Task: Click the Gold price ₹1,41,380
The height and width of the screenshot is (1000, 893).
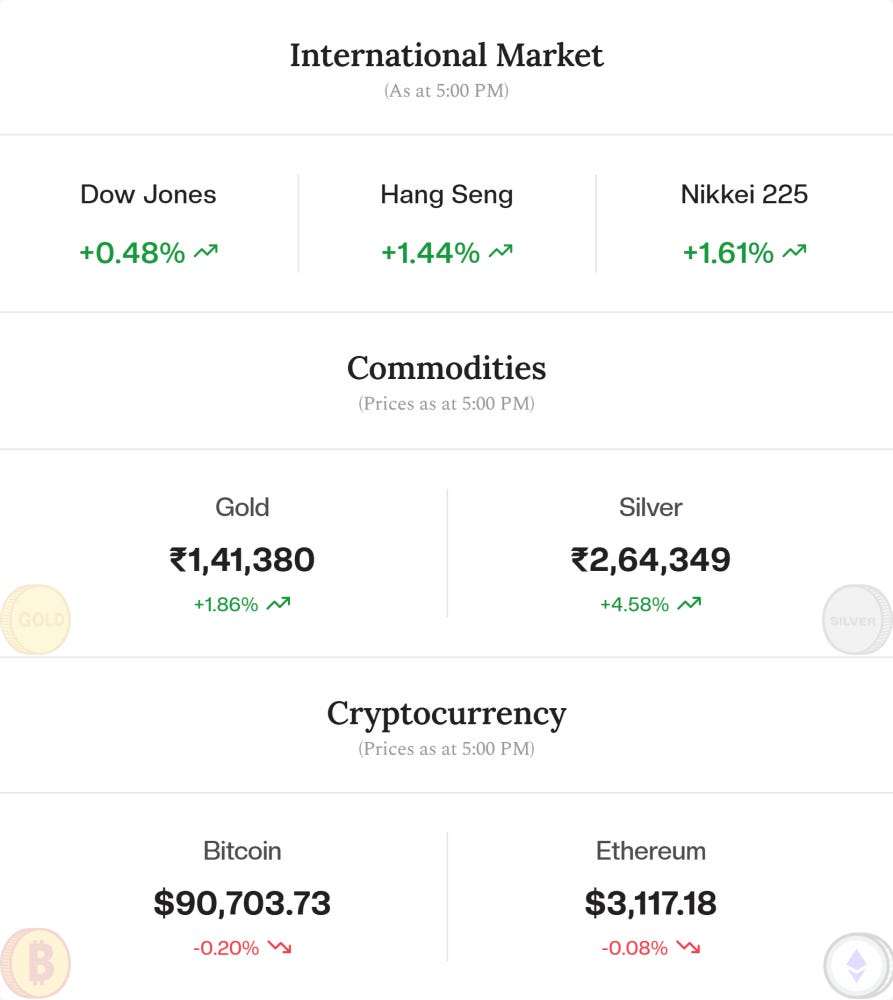Action: [242, 560]
